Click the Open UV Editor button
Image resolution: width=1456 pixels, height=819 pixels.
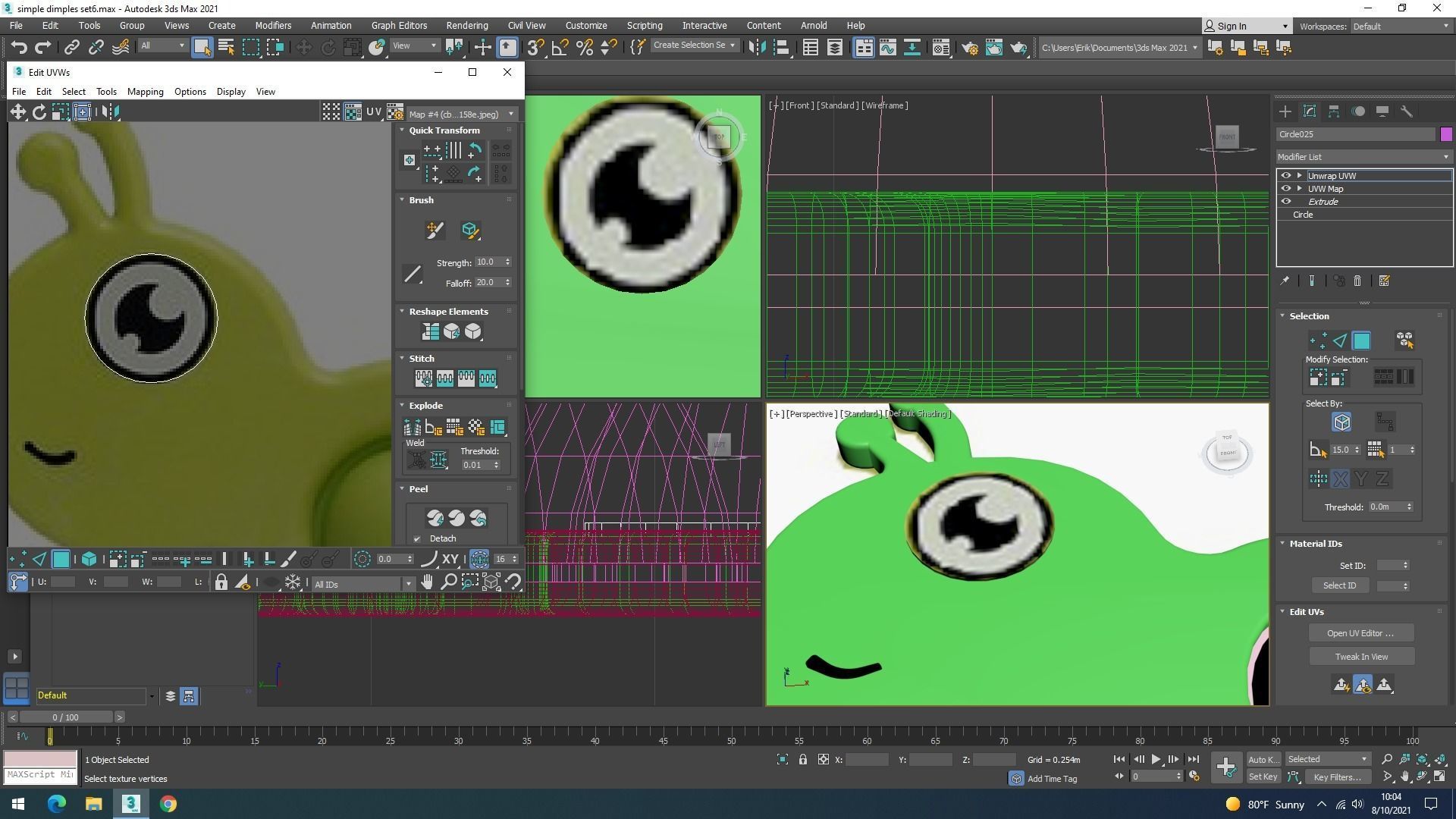(x=1360, y=633)
